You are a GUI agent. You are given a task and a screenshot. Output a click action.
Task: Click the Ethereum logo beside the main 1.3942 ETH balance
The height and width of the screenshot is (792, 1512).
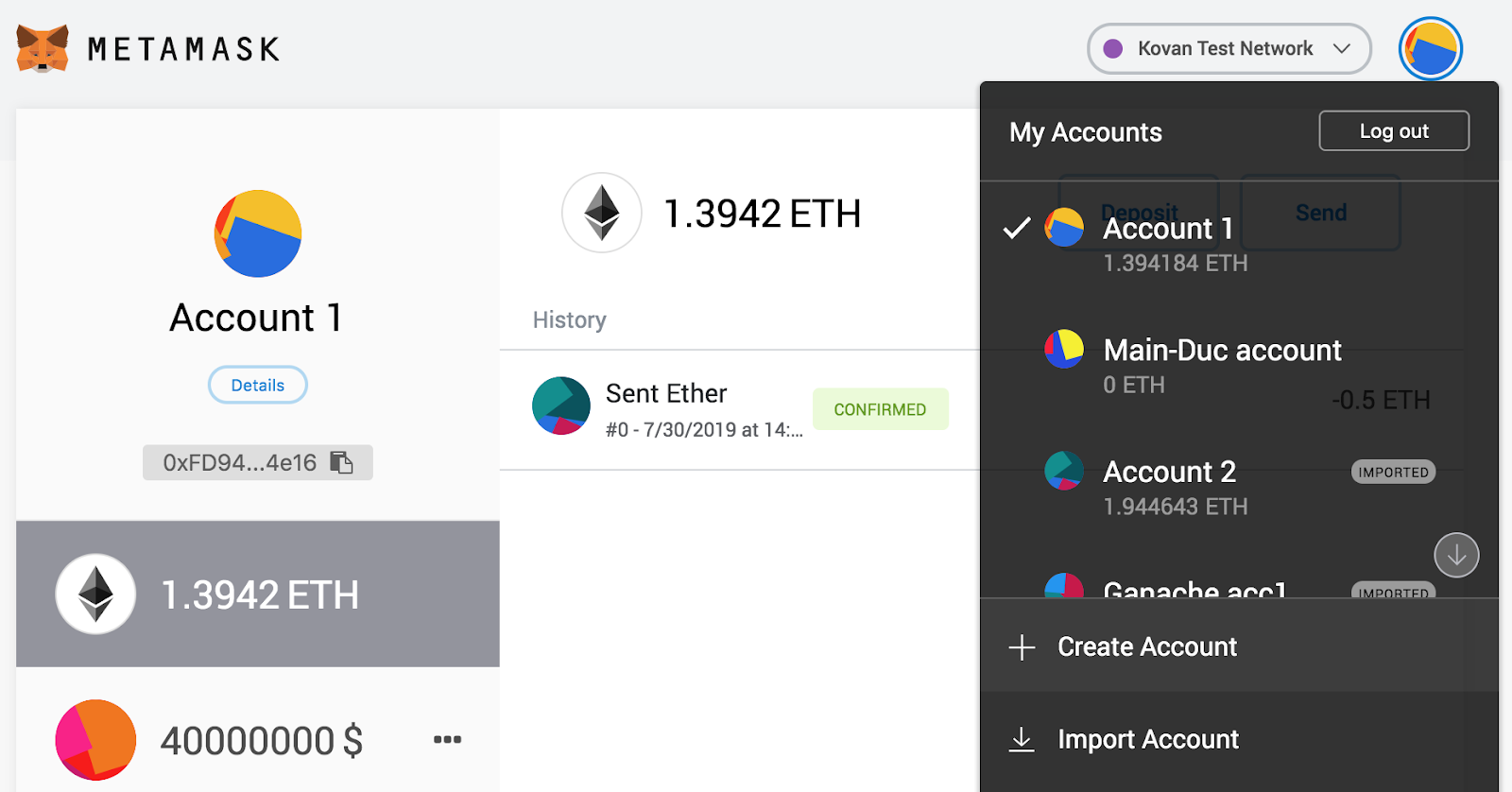click(602, 213)
